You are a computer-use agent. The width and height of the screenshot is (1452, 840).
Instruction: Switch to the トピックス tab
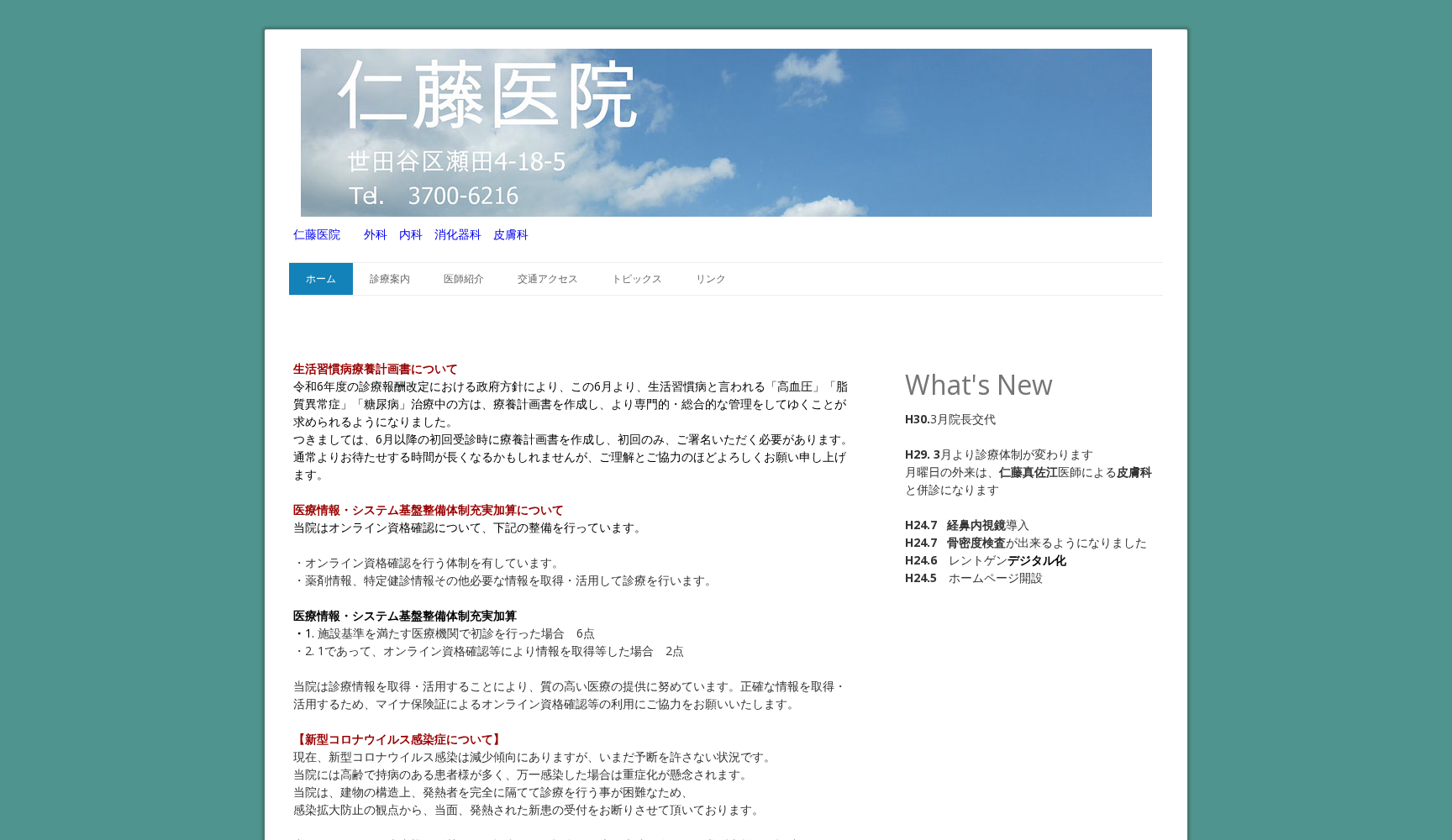click(x=636, y=279)
